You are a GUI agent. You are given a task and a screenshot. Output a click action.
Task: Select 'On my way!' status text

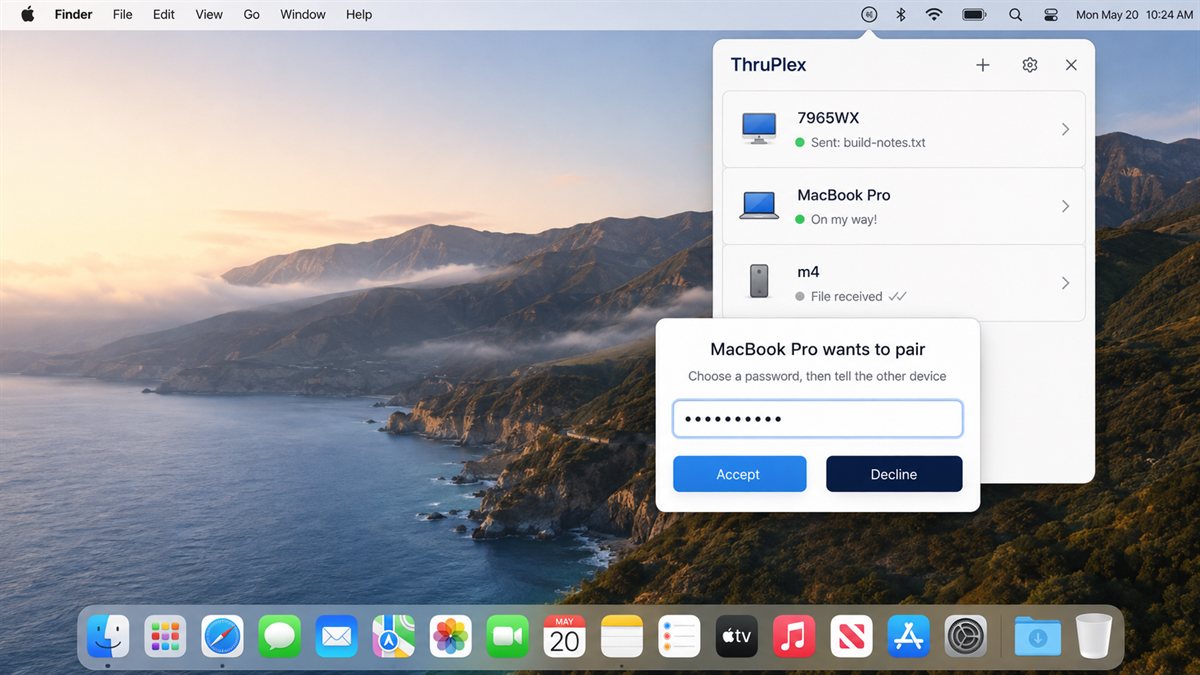[844, 220]
